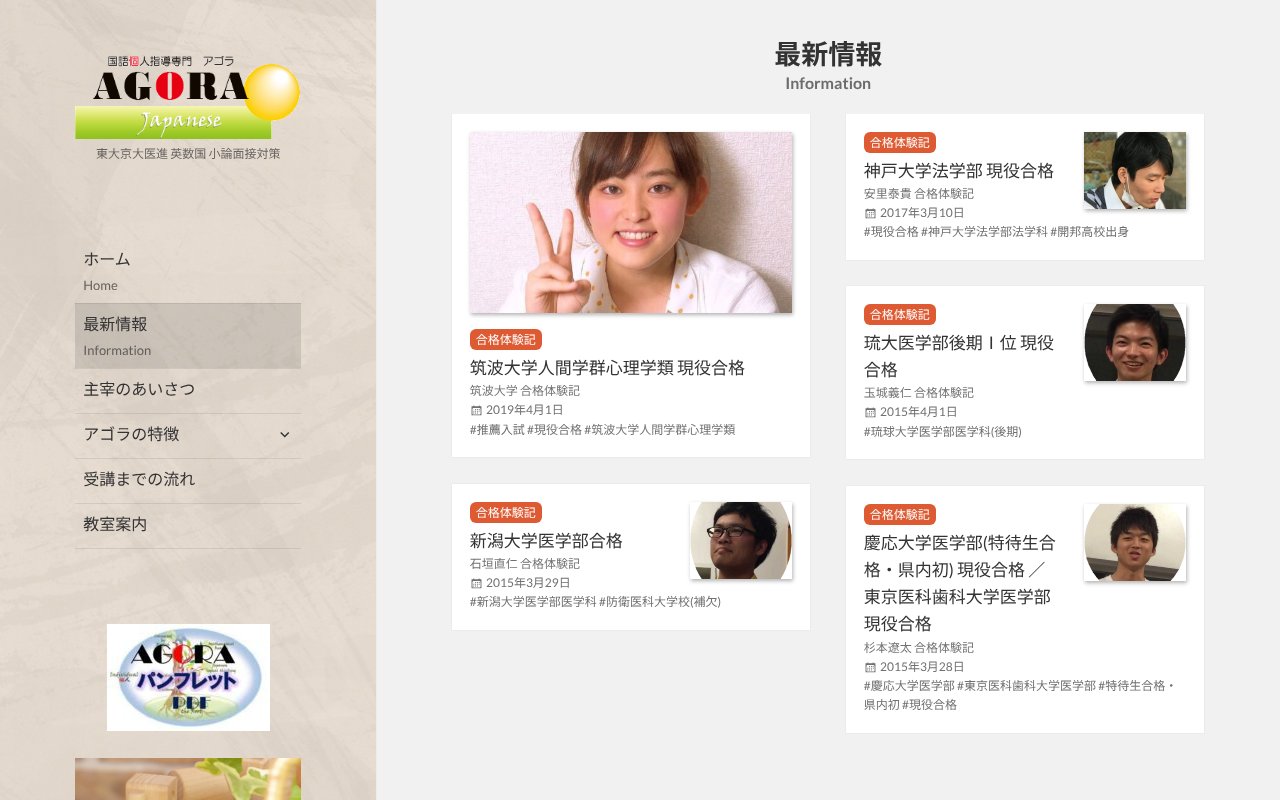Click the 合格体験記 badge on the 神戸大学 card
The image size is (1280, 800).
(899, 143)
